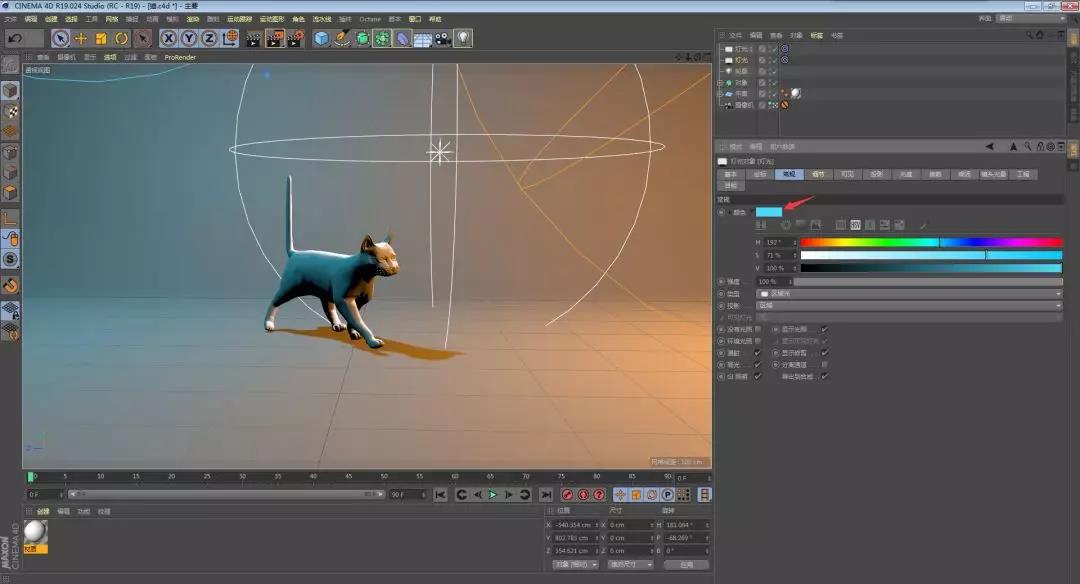The image size is (1080, 584).
Task: Click the Undo arrow in the toolbar
Action: click(x=15, y=38)
